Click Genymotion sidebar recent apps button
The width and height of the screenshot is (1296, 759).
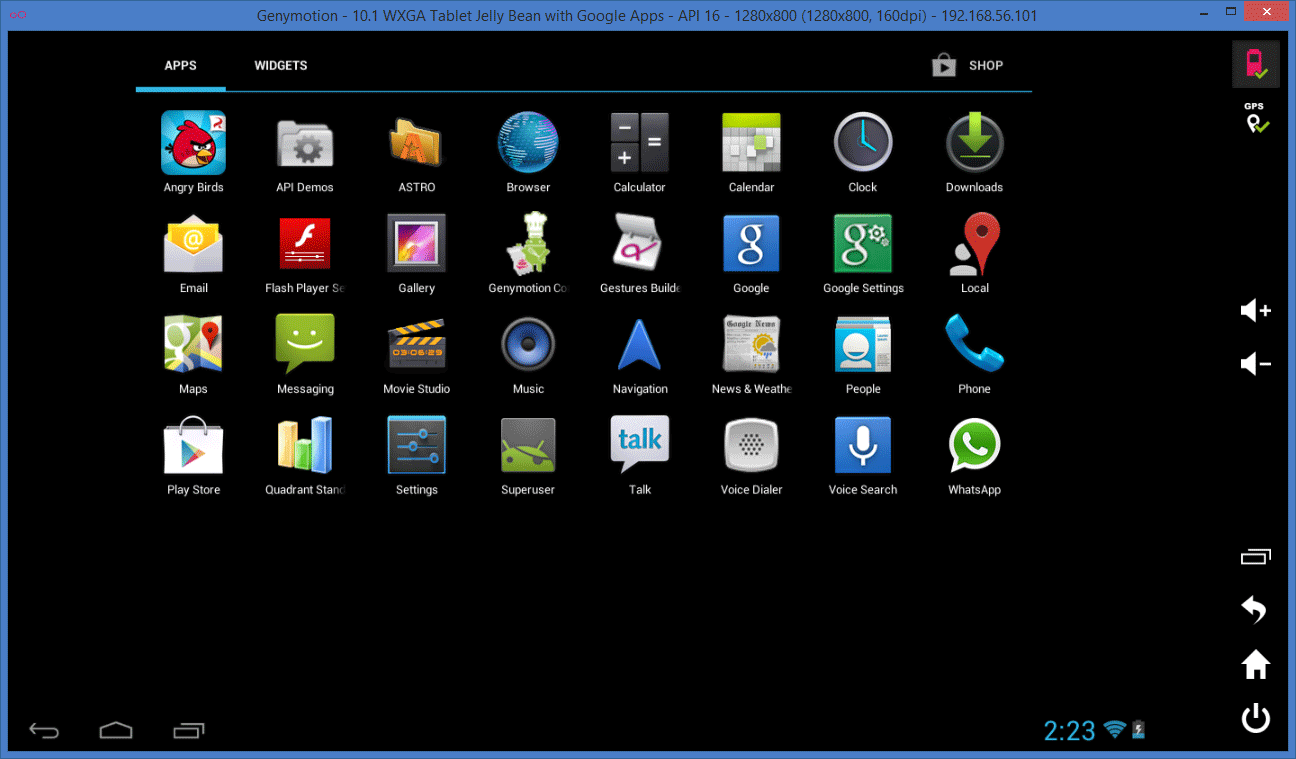(x=1255, y=557)
